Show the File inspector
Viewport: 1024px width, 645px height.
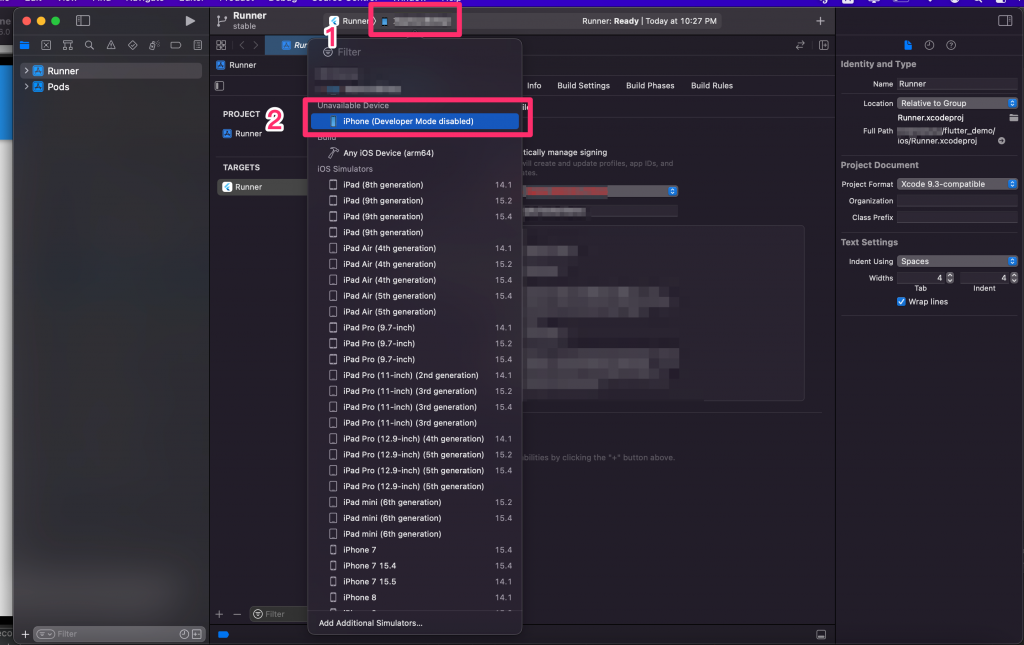tap(908, 45)
